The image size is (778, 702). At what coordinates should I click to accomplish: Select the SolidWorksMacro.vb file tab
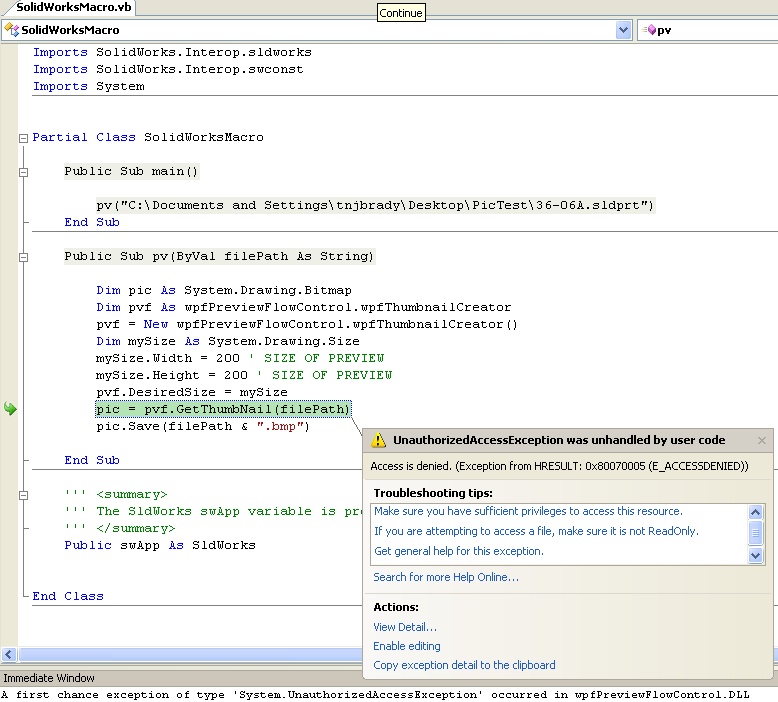click(x=73, y=7)
